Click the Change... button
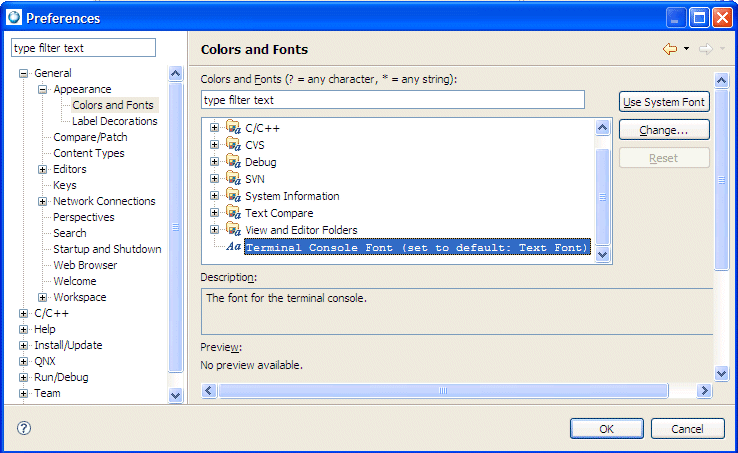The width and height of the screenshot is (738, 453). coord(664,130)
